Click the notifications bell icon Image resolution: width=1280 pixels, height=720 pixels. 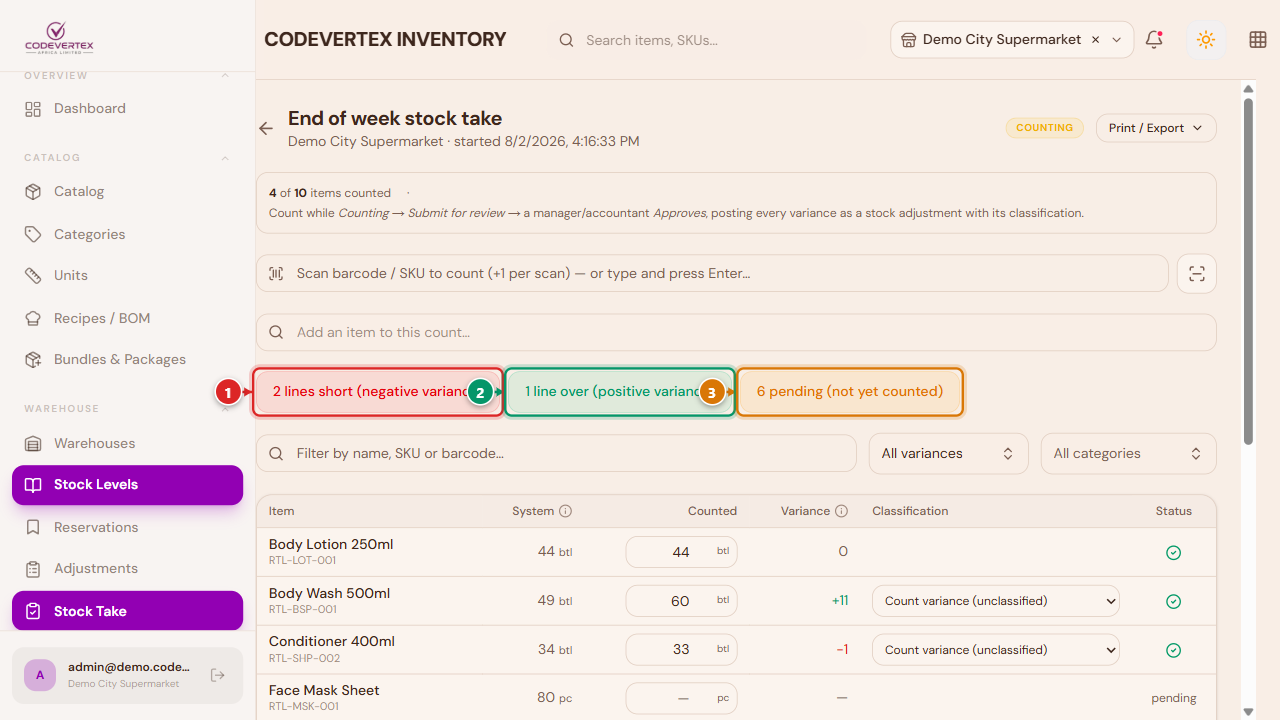(1154, 40)
